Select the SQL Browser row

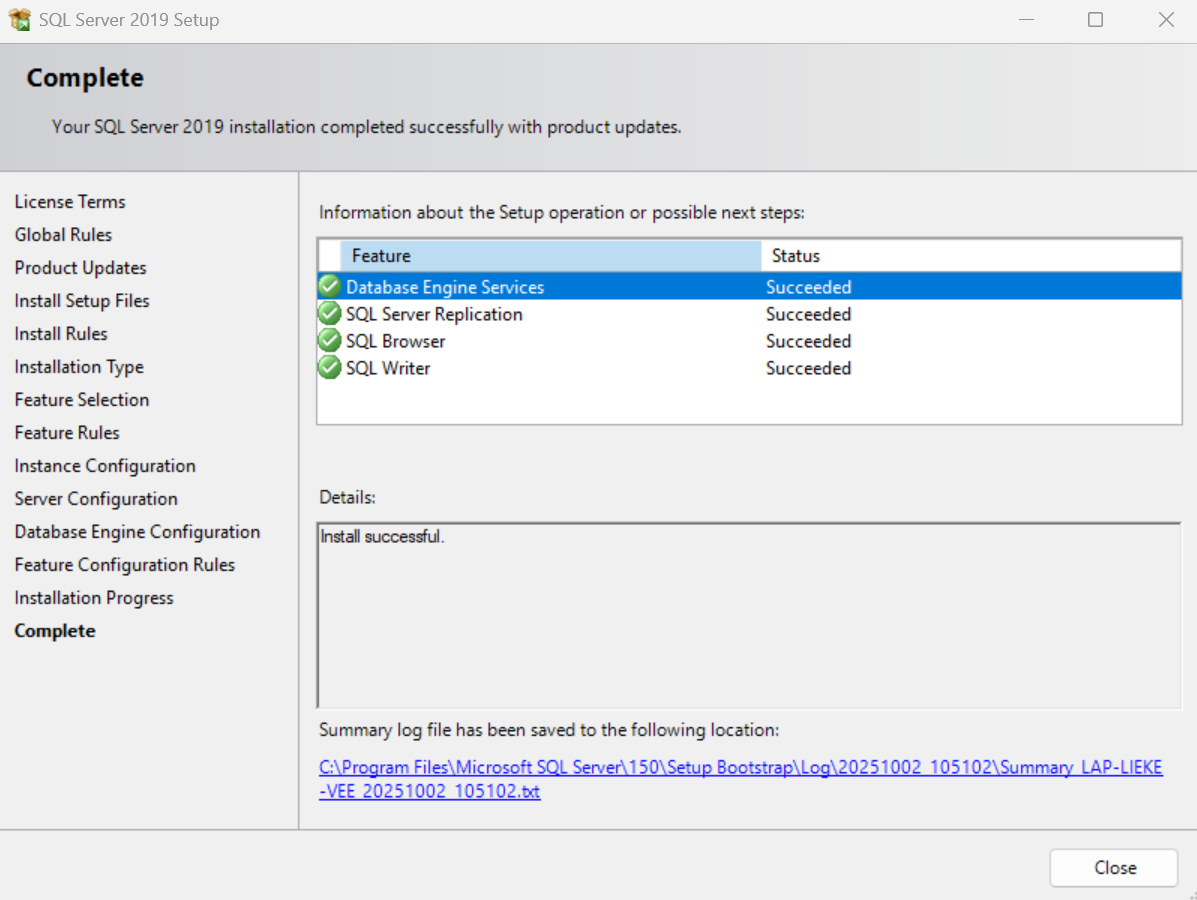click(750, 341)
